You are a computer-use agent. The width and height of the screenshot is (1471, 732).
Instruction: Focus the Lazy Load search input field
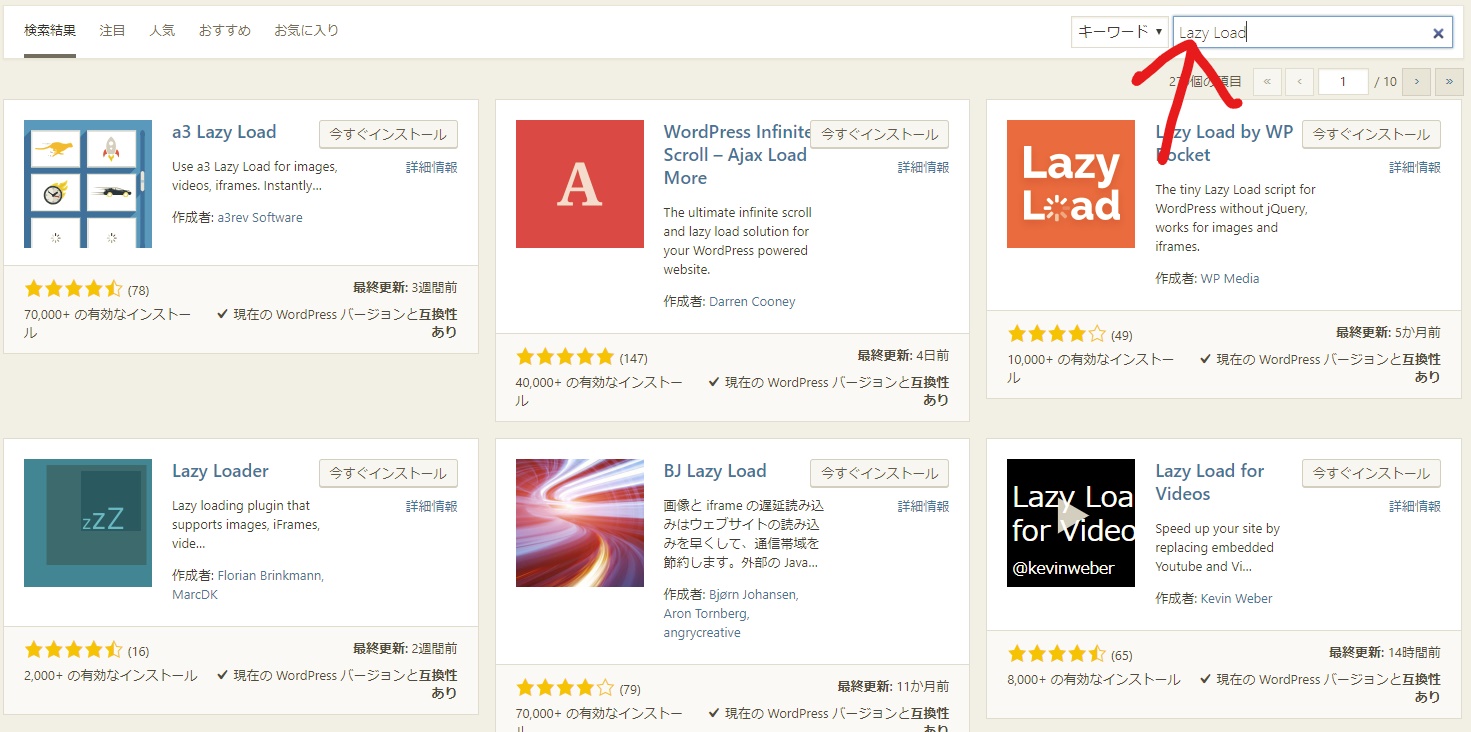pos(1313,32)
